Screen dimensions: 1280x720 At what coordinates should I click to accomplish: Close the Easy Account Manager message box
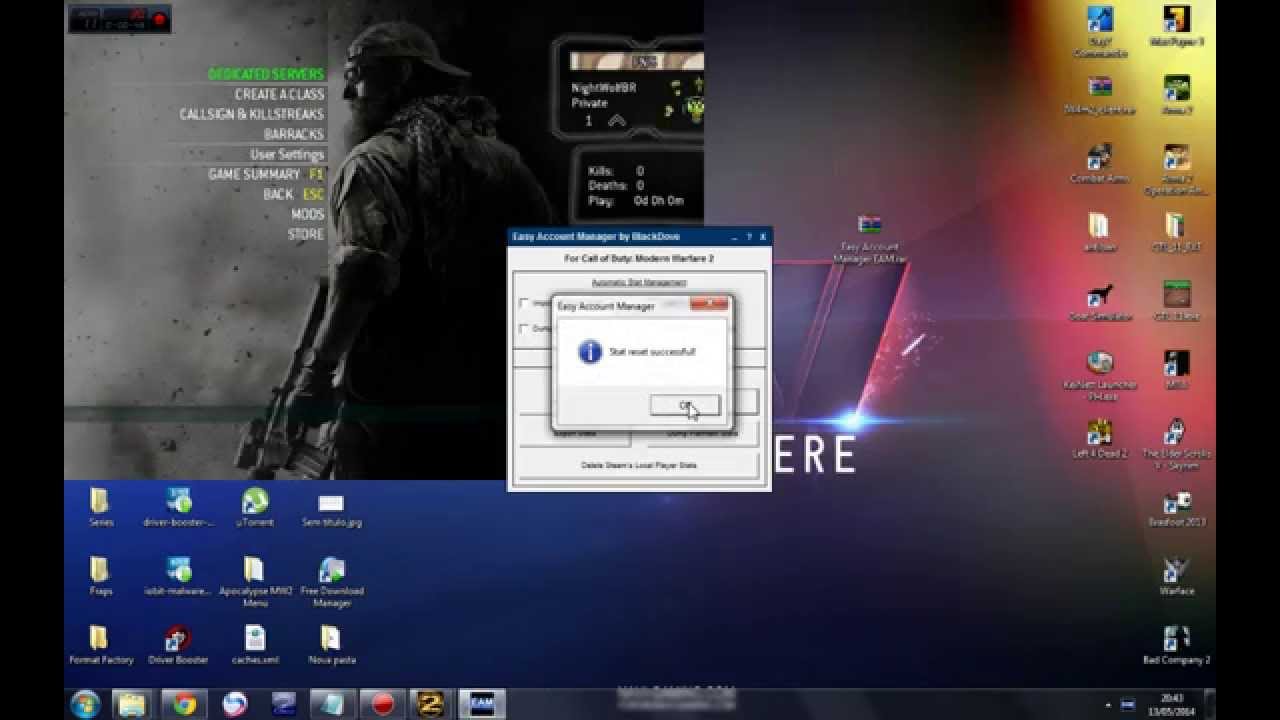(709, 304)
